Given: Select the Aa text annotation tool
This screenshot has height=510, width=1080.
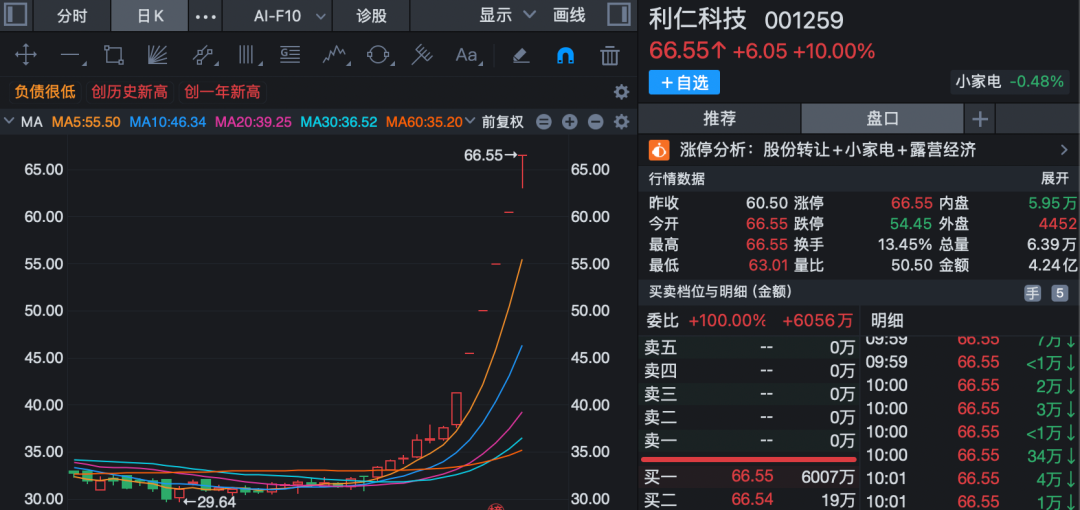Looking at the screenshot, I should (x=468, y=55).
